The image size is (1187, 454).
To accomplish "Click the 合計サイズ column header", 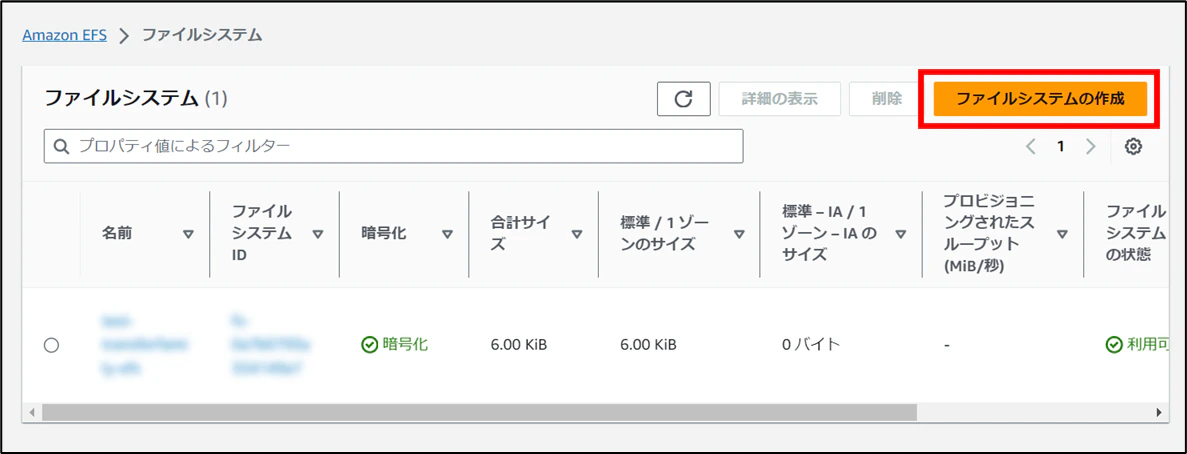I will tap(521, 235).
